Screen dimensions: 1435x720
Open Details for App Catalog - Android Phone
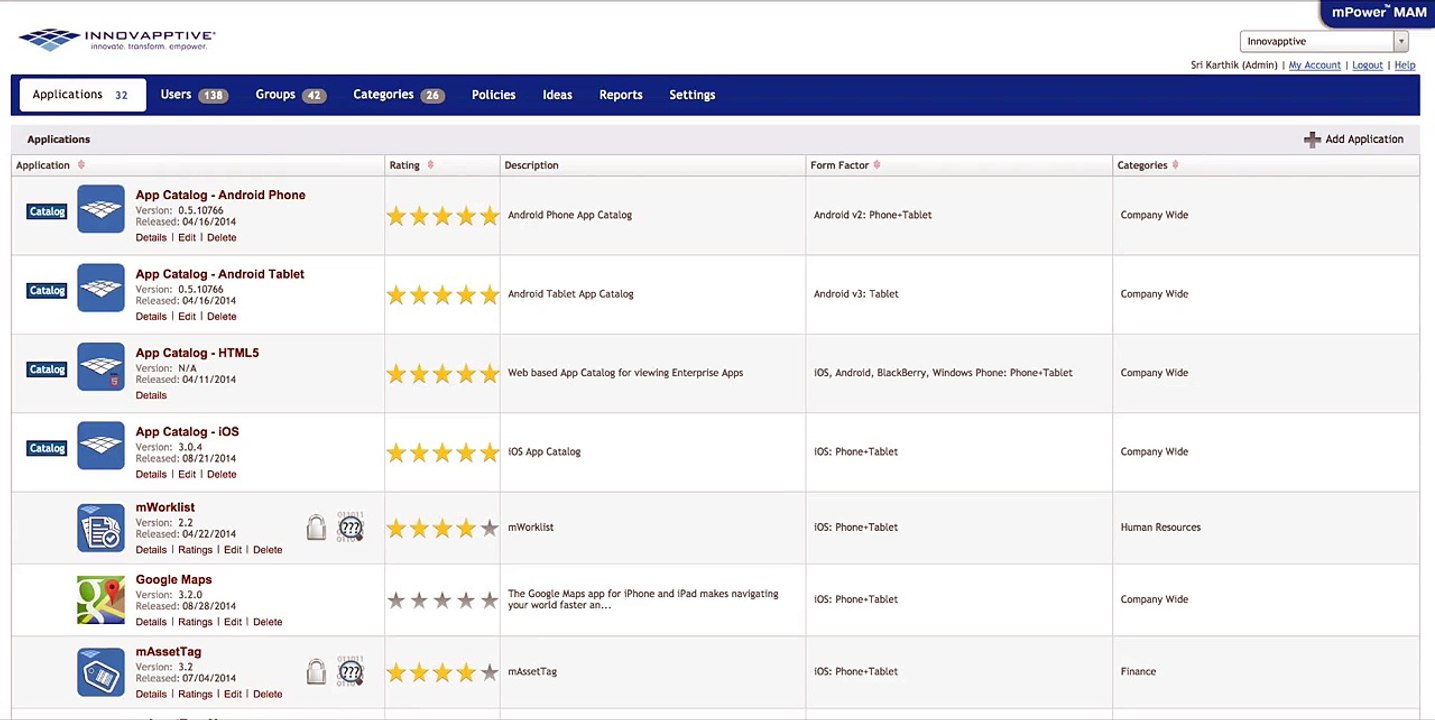[x=151, y=238]
